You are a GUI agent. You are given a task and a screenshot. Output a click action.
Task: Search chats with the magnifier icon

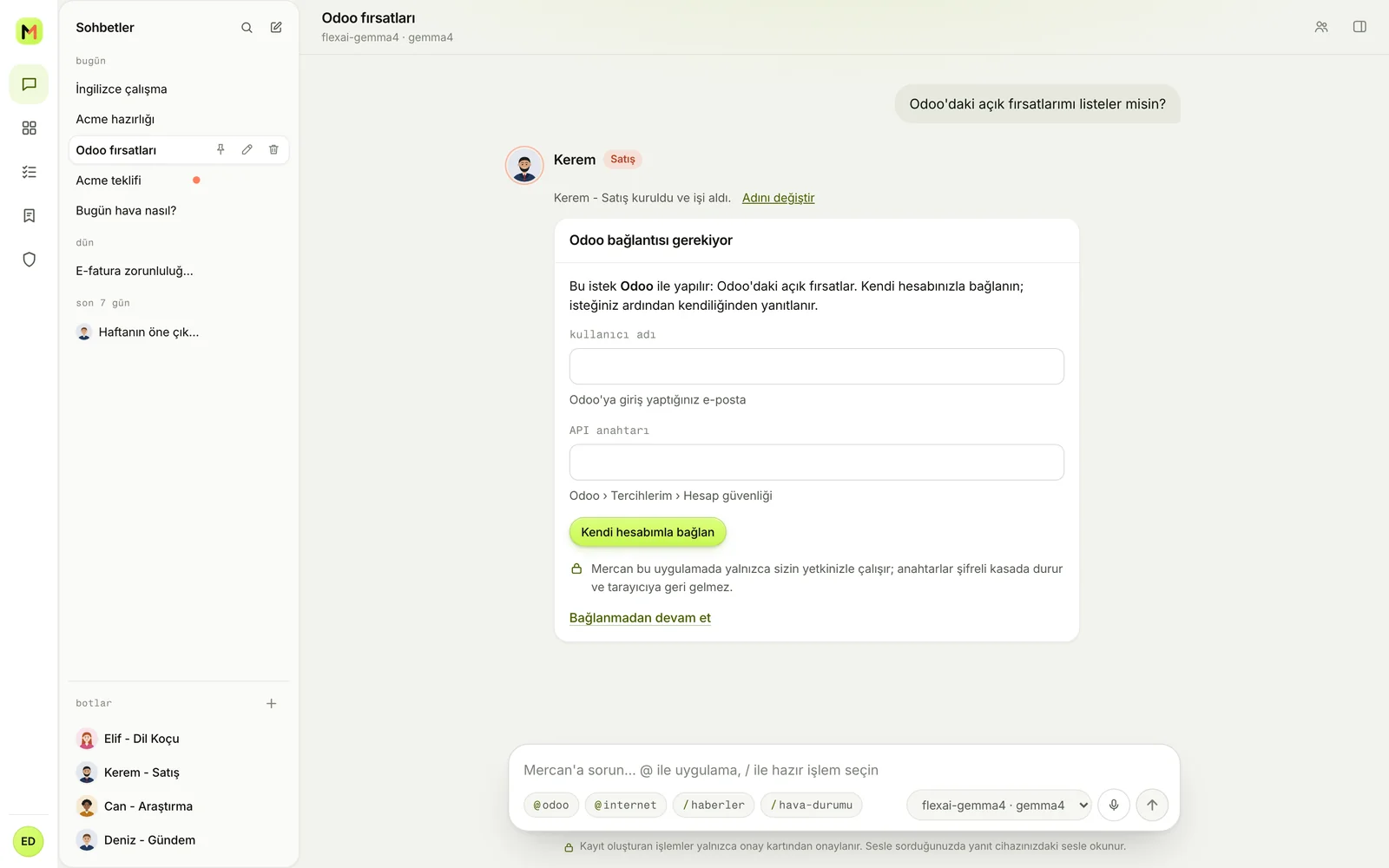247,28
